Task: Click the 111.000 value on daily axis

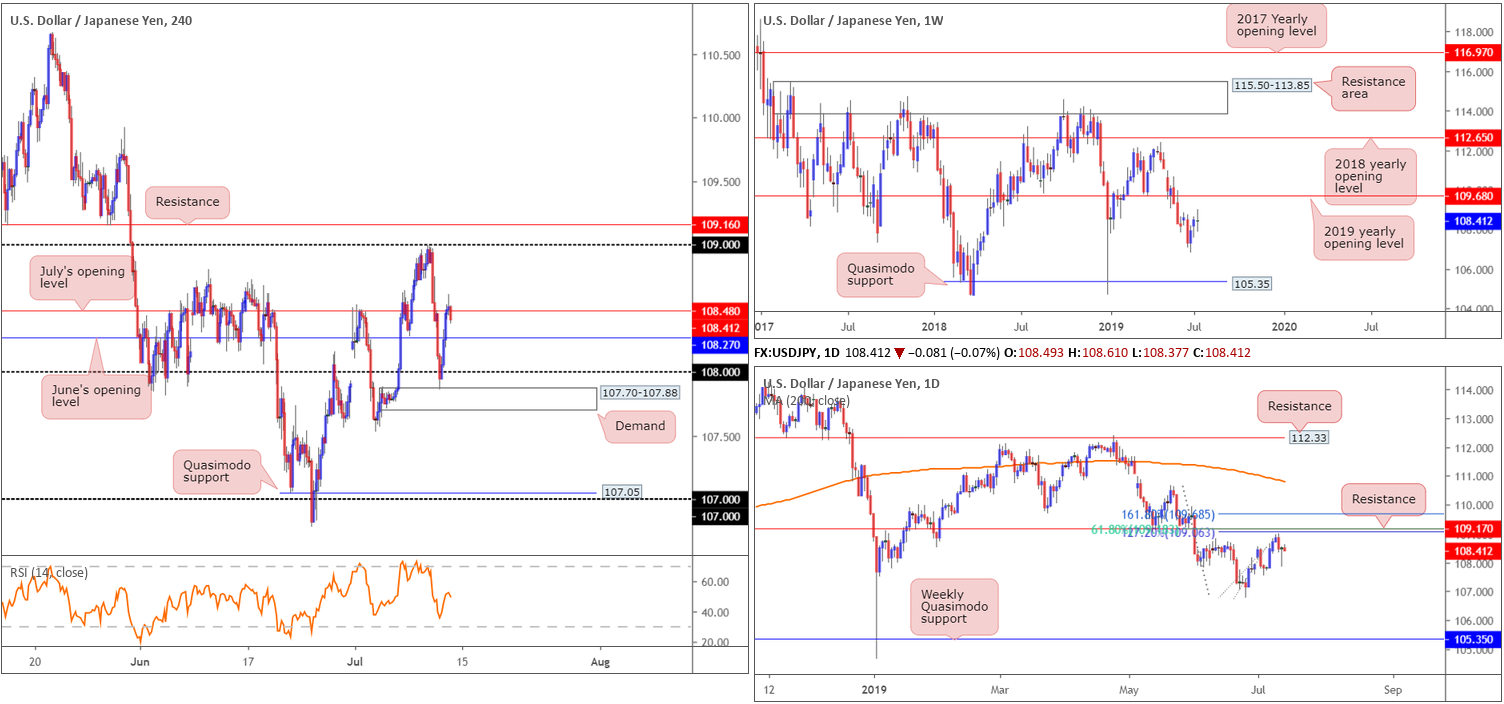Action: (1472, 477)
